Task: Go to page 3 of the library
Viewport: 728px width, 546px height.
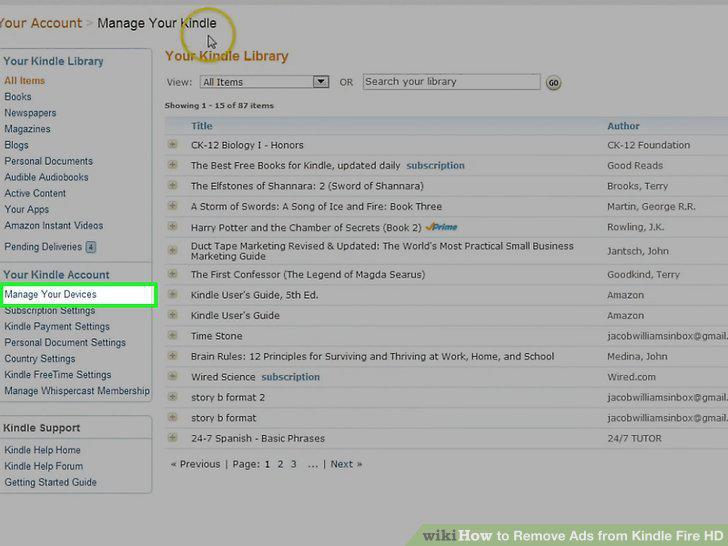Action: [293, 464]
